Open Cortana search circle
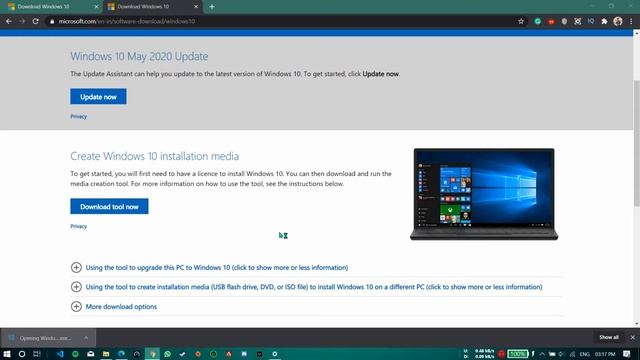640x360 pixels. [22, 354]
